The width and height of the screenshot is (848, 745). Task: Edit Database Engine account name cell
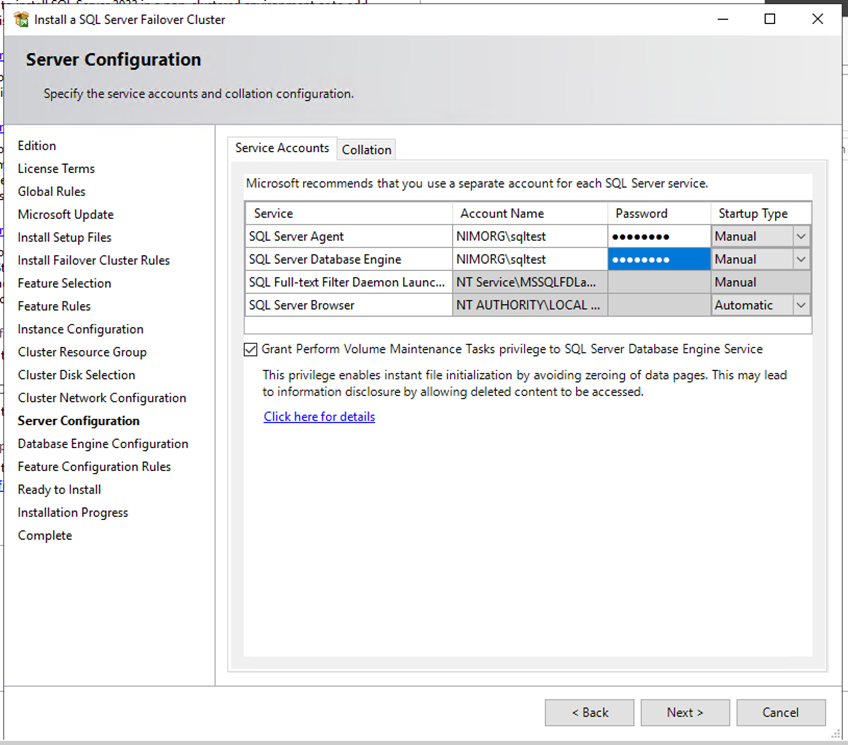coord(529,260)
